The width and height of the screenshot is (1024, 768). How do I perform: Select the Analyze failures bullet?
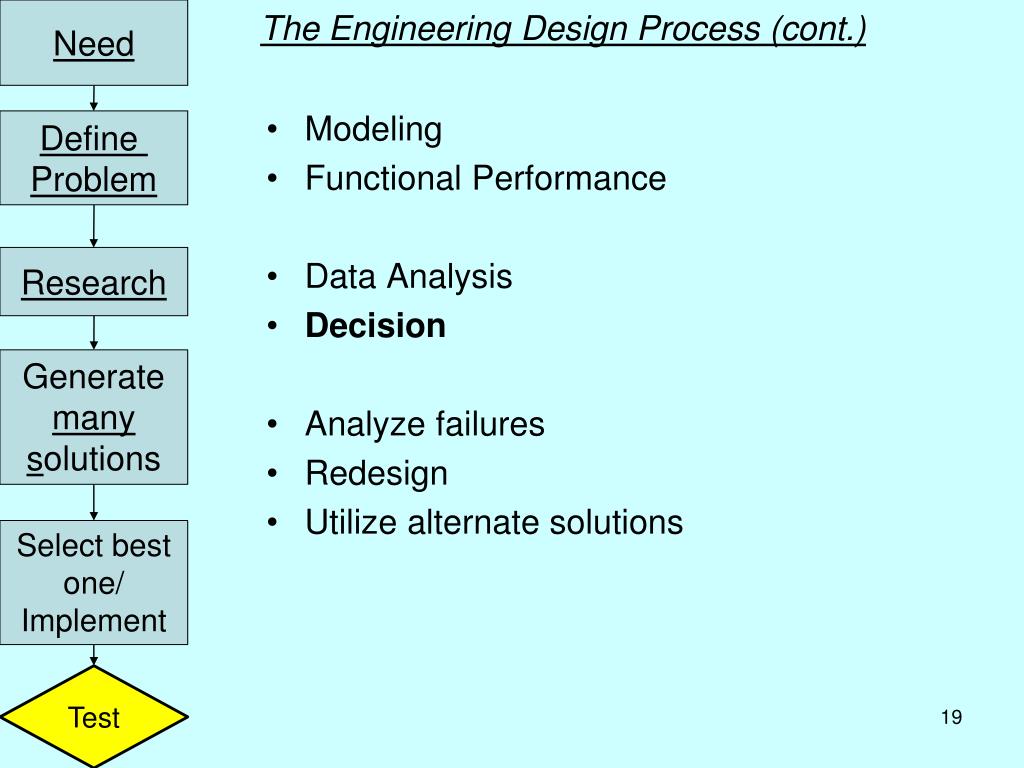point(424,424)
